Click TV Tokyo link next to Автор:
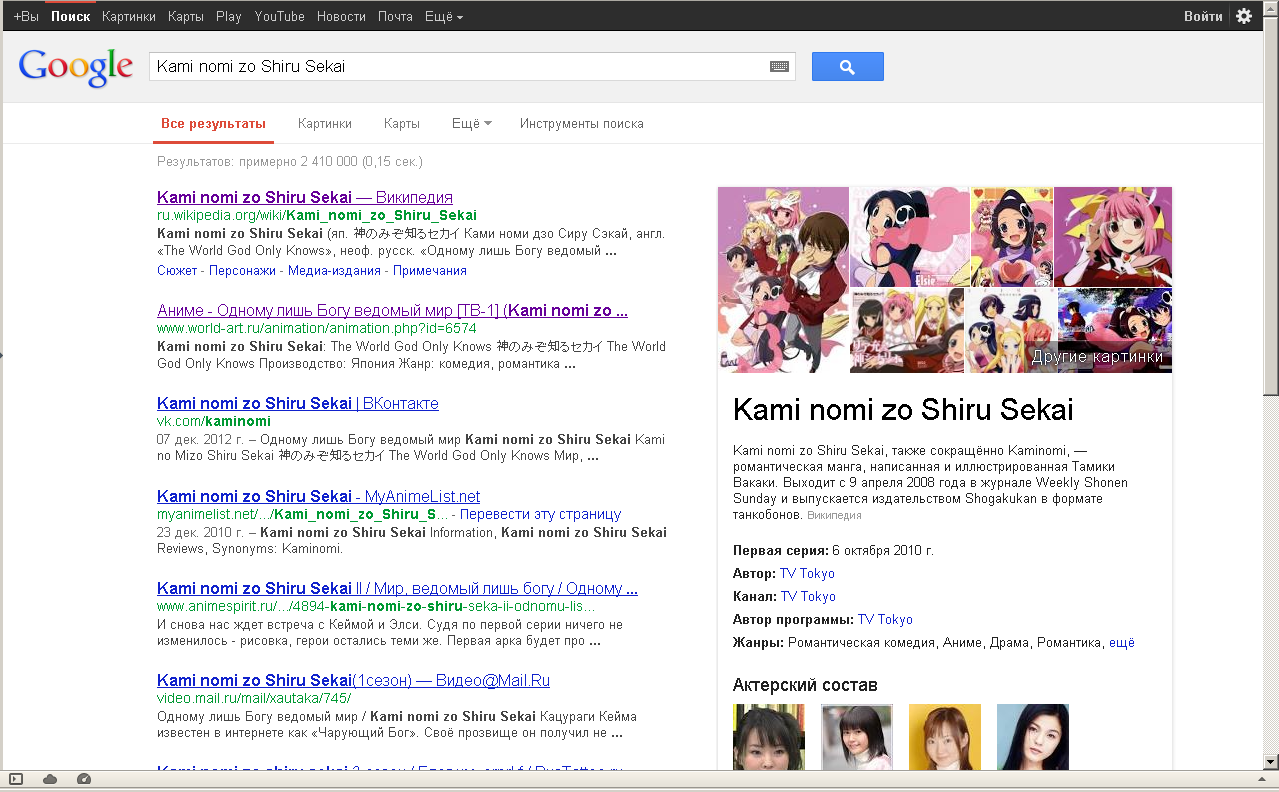Image resolution: width=1279 pixels, height=792 pixels. click(x=807, y=574)
